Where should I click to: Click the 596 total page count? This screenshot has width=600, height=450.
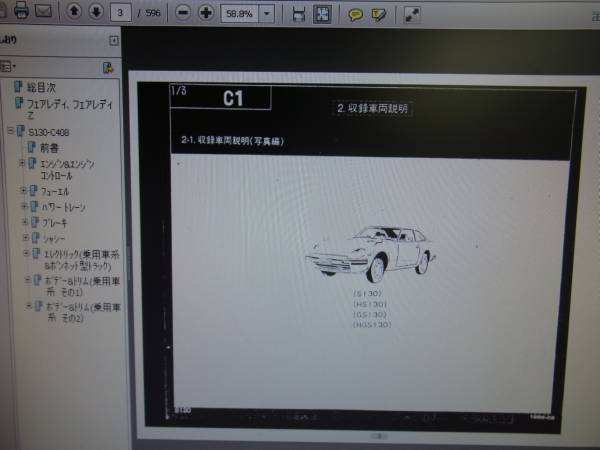coord(153,13)
